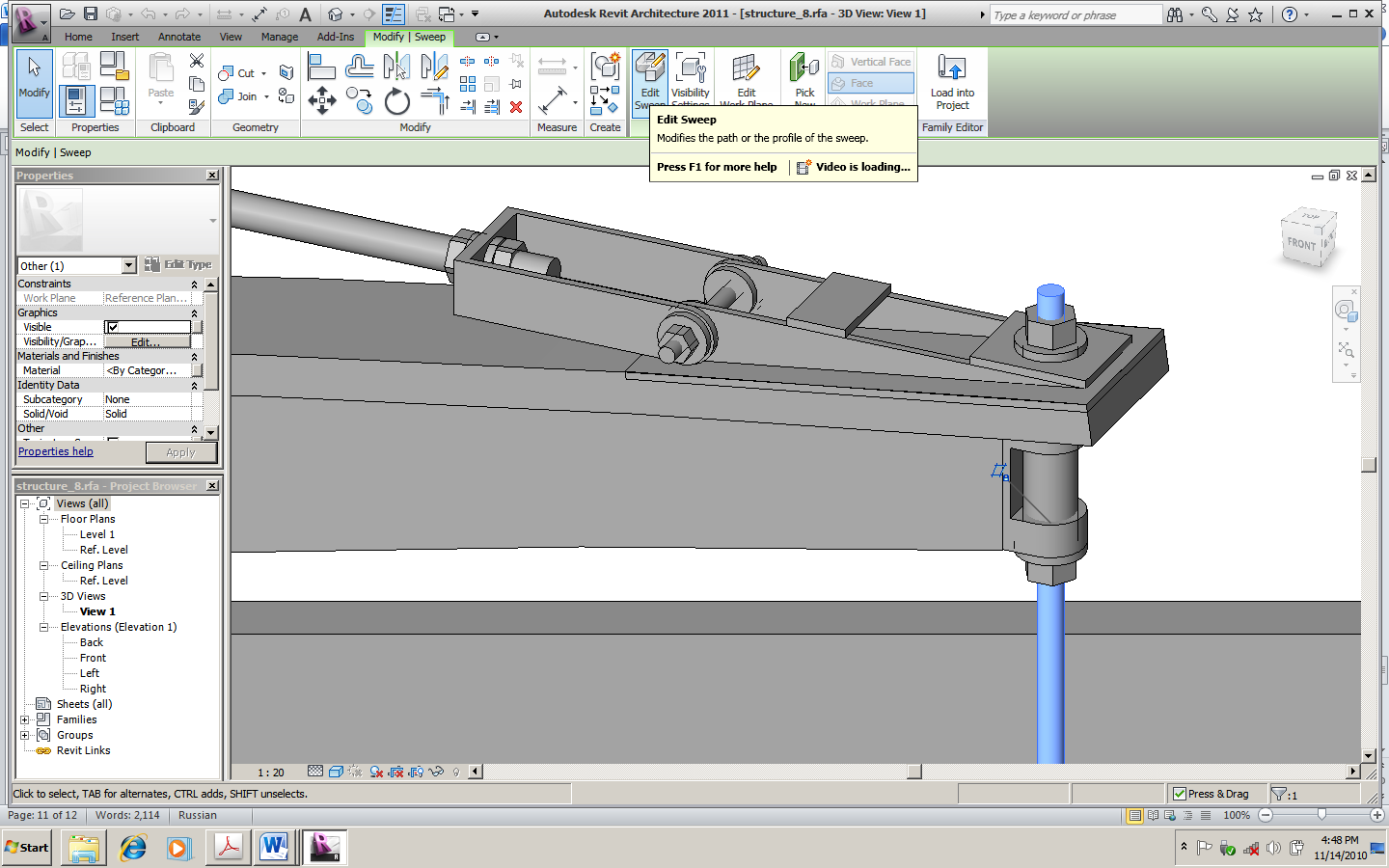Collapse the Elevations (Elevation 1) node
This screenshot has width=1389, height=868.
pyautogui.click(x=43, y=627)
